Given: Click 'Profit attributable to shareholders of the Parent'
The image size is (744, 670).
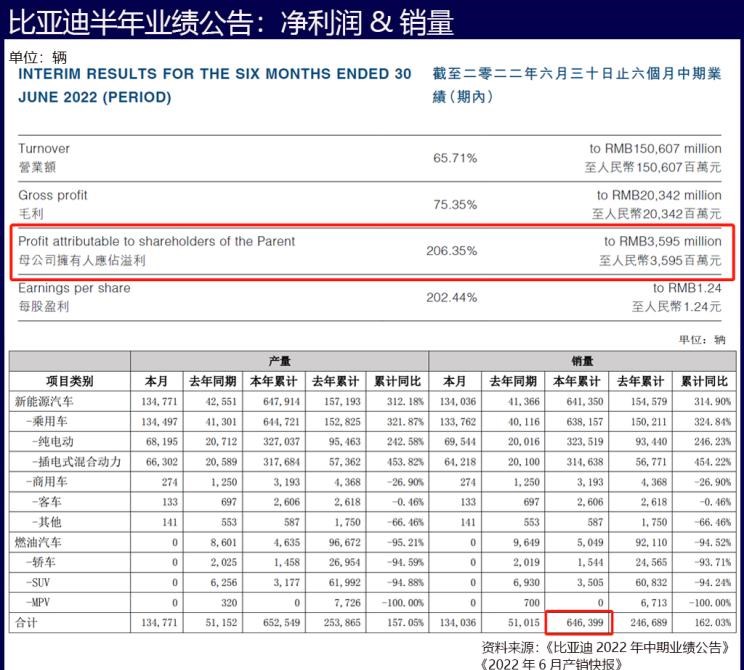Looking at the screenshot, I should pyautogui.click(x=157, y=241).
